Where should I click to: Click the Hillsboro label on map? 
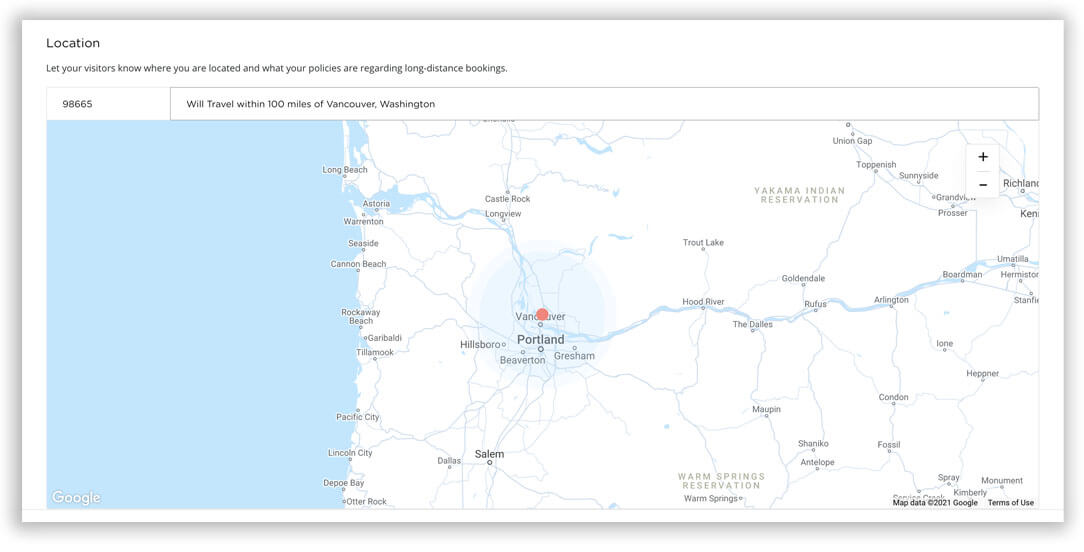(x=480, y=344)
